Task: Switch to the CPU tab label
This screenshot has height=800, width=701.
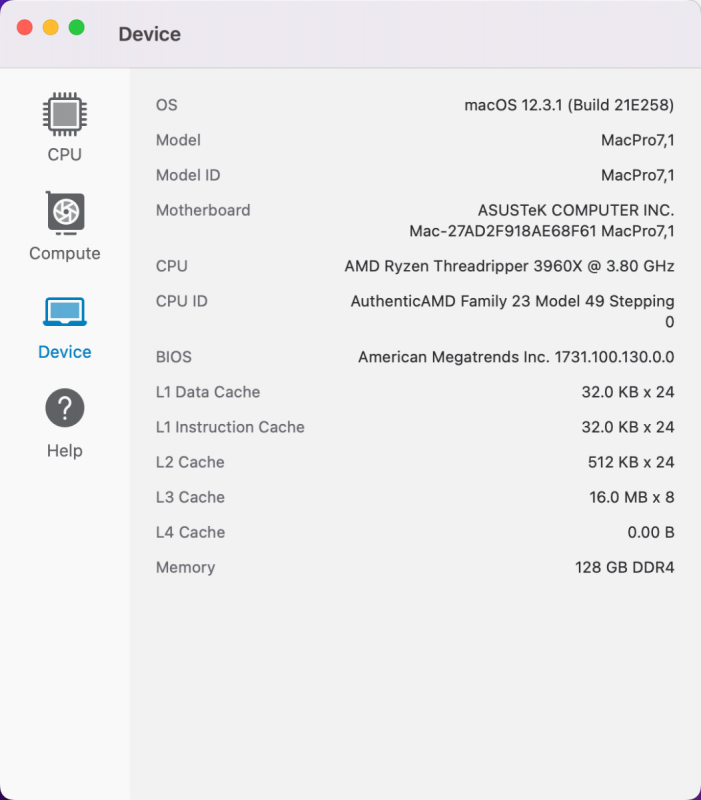Action: click(65, 155)
